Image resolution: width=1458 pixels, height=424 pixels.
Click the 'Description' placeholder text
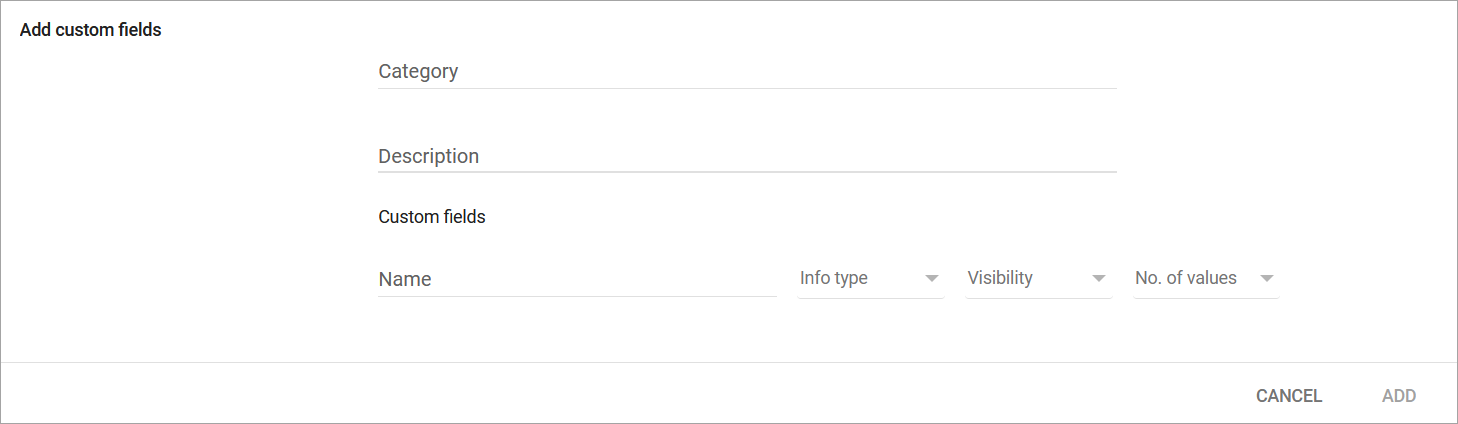coord(428,157)
